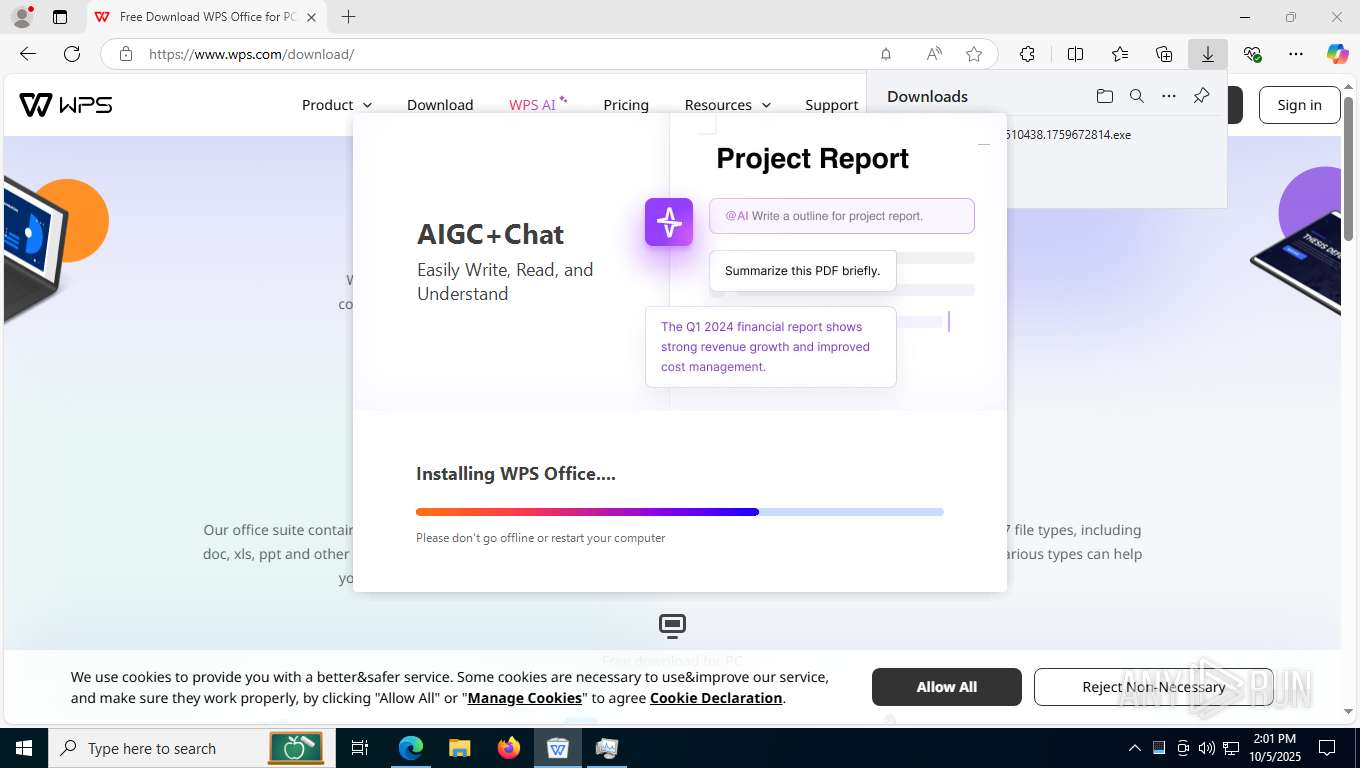Open Task View on the taskbar

click(360, 748)
